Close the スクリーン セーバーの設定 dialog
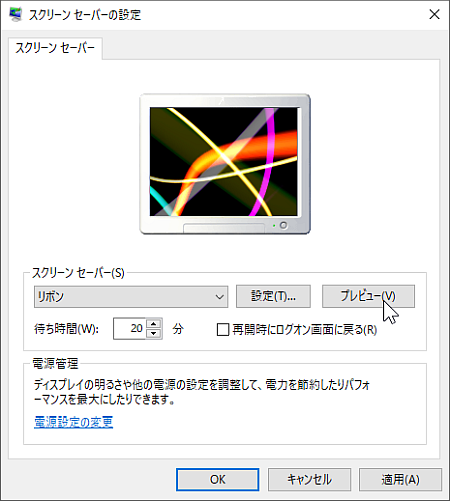The image size is (450, 501). point(434,14)
